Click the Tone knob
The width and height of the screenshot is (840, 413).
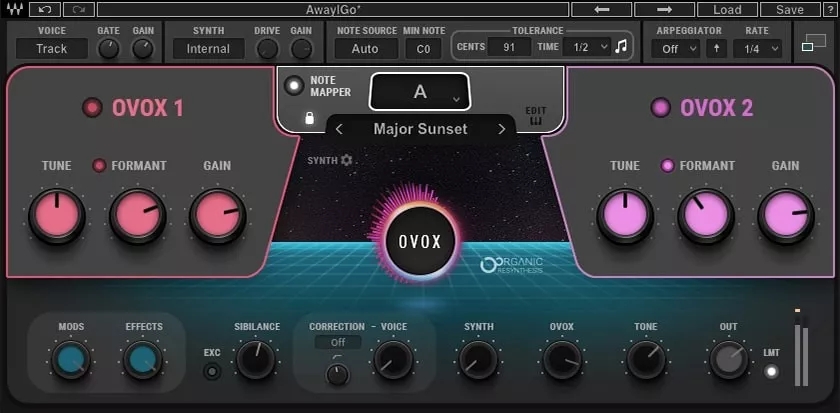646,360
